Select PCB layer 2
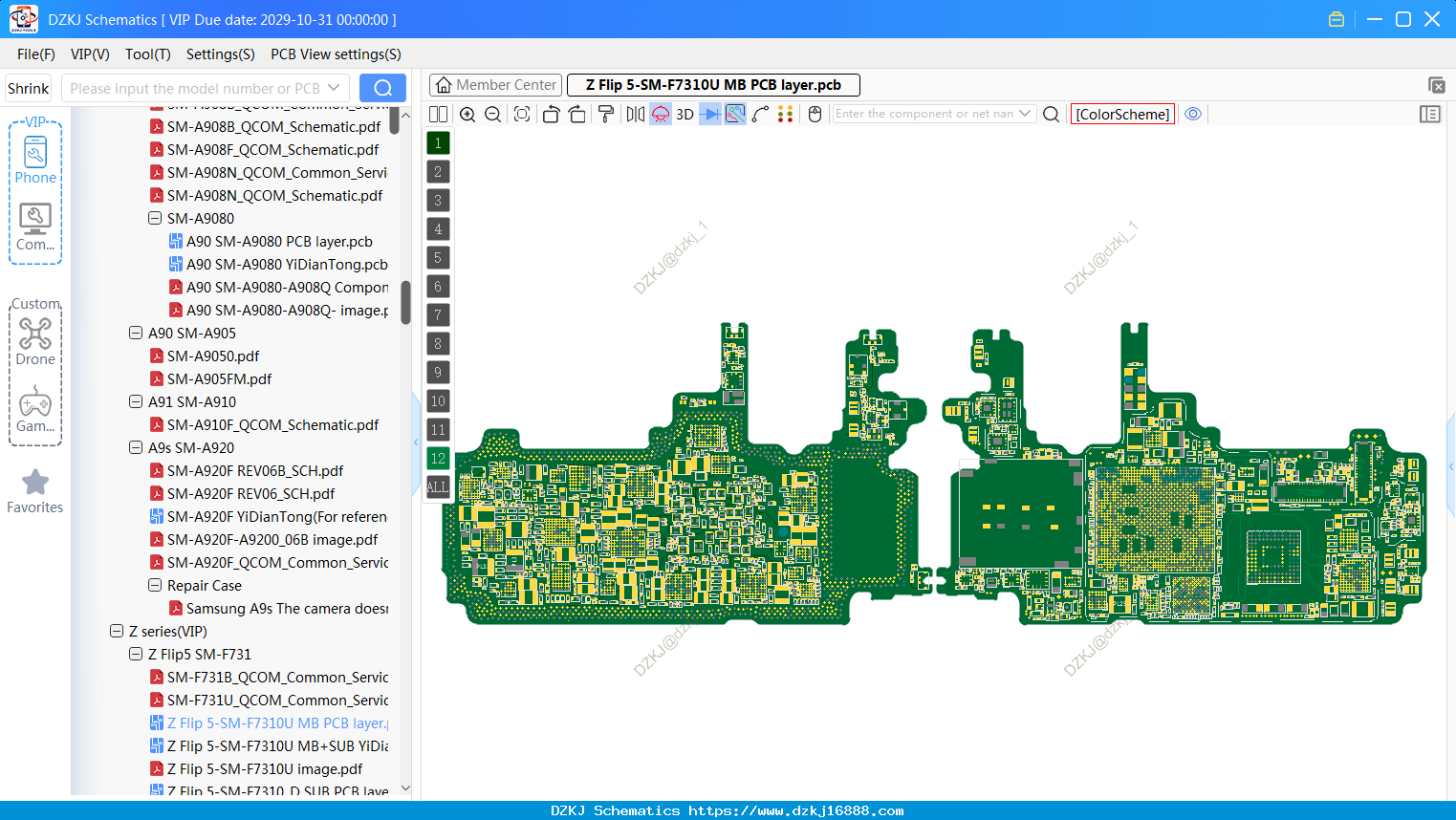 tap(438, 172)
